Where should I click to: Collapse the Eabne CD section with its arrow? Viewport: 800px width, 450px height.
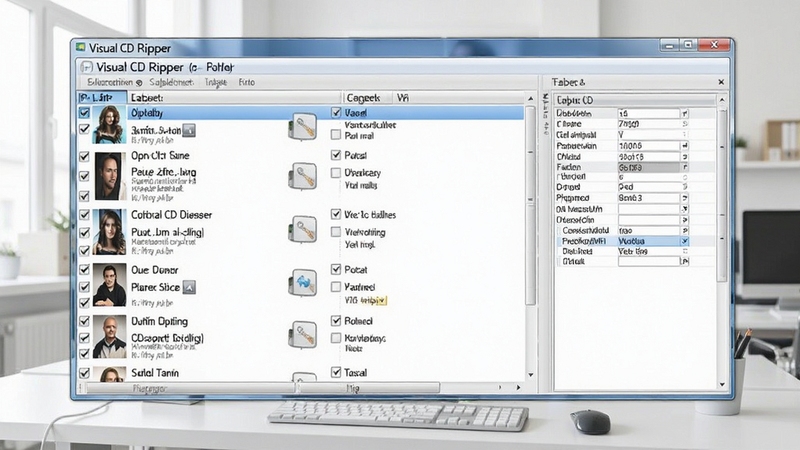[x=722, y=100]
